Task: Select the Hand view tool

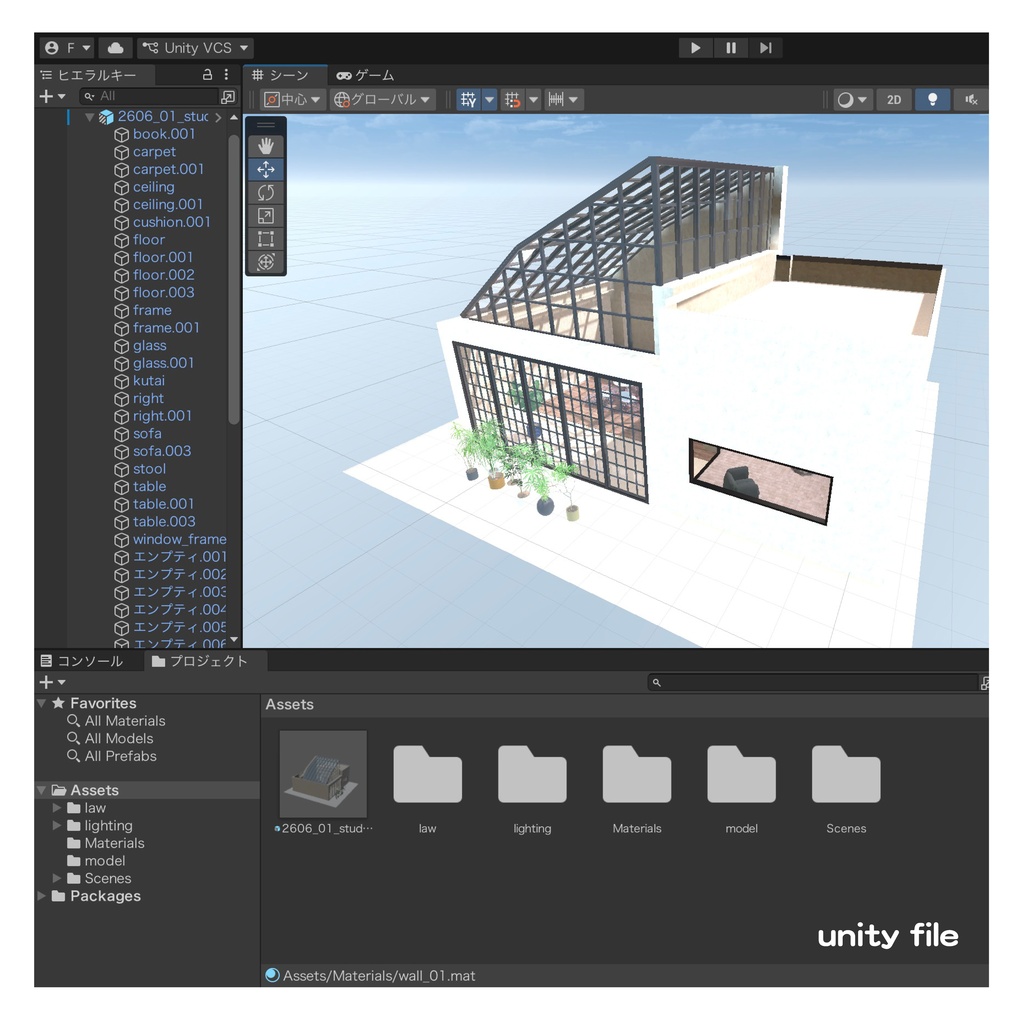Action: 265,146
